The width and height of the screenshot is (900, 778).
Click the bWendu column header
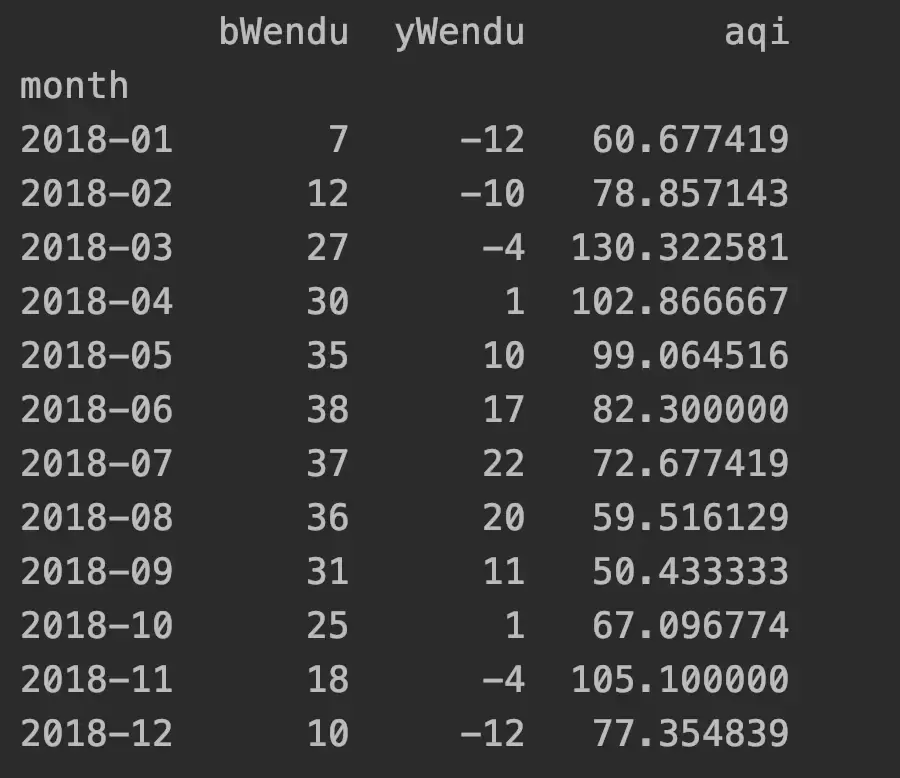click(283, 32)
